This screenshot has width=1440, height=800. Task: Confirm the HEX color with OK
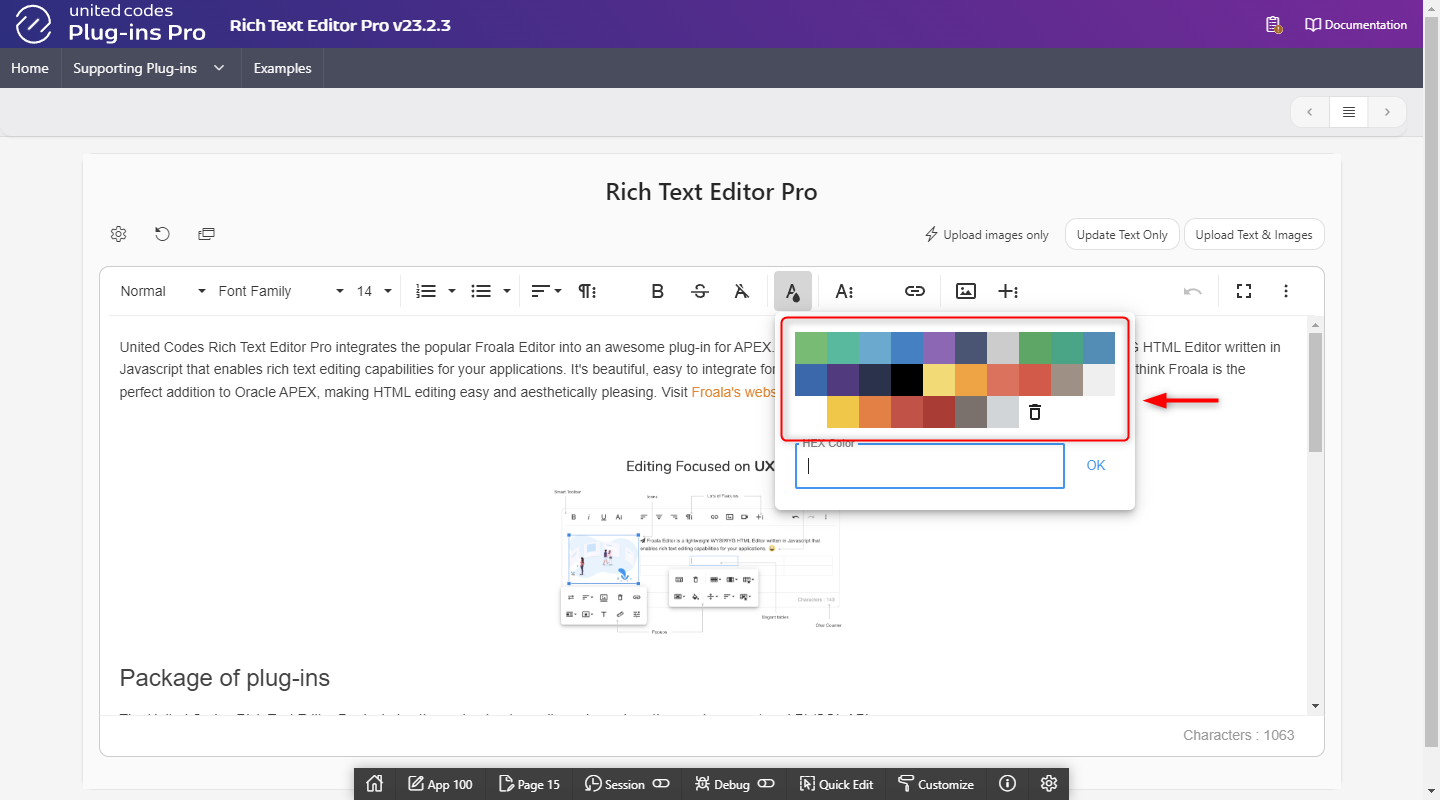1096,465
